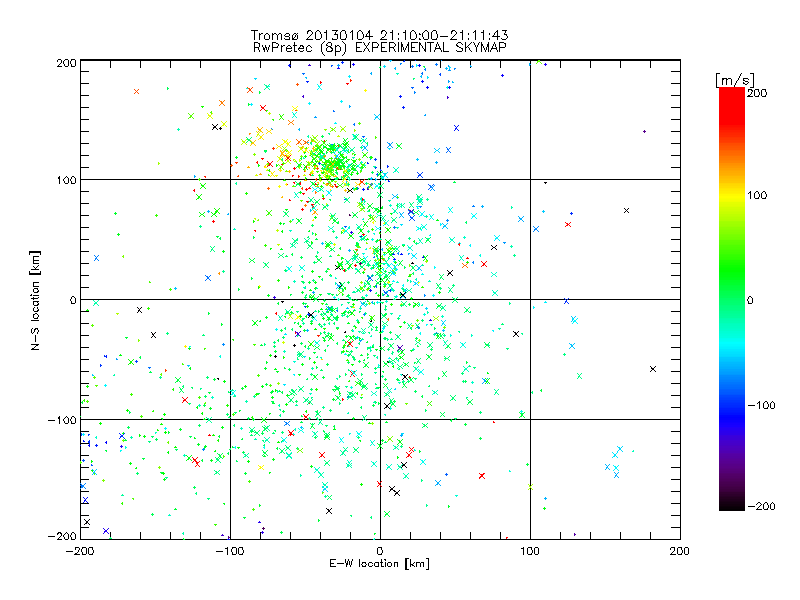Click the x-axis tick label '-200'
The width and height of the screenshot is (800, 600).
80,551
